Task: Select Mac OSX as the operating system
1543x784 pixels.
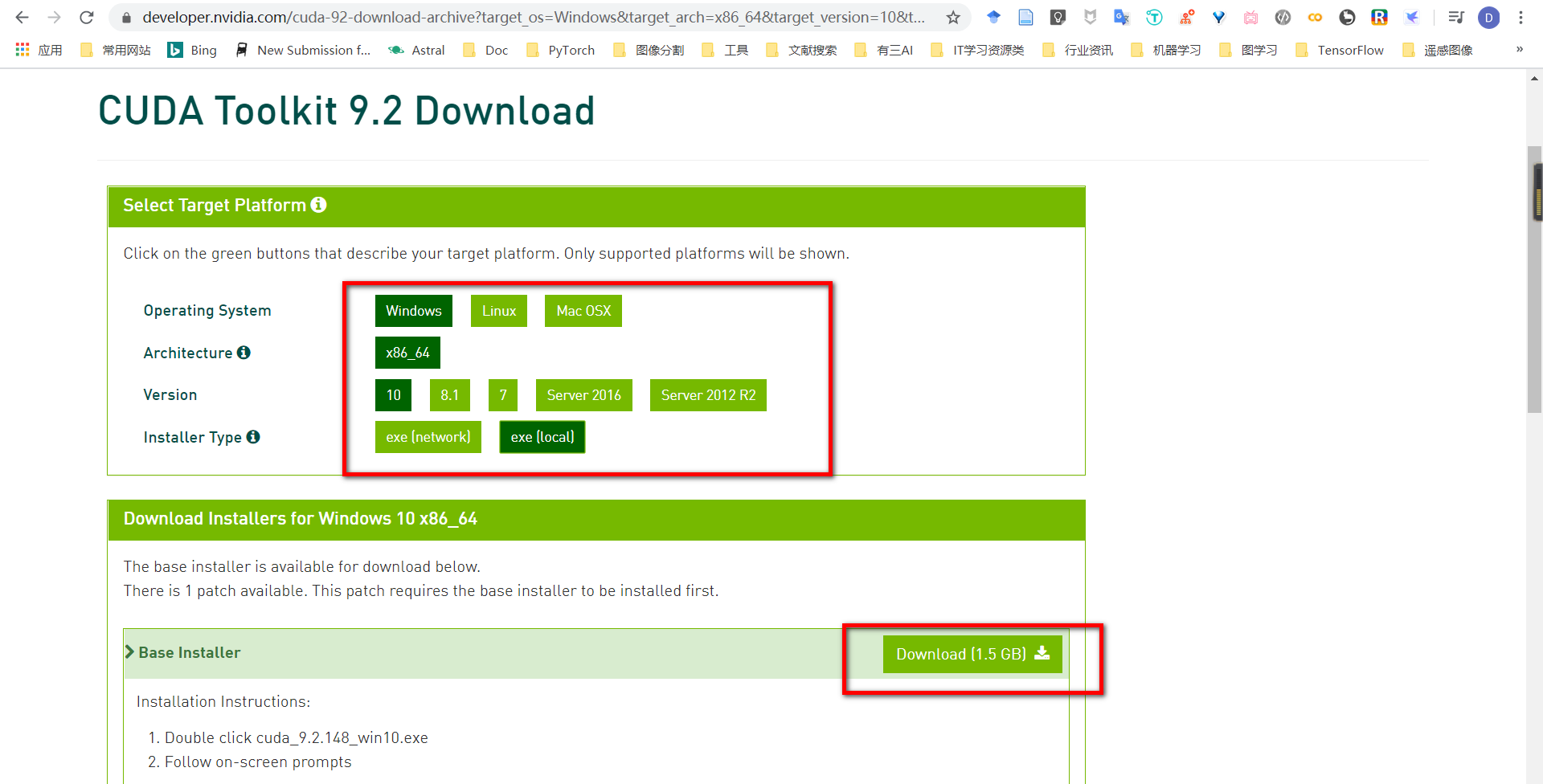Action: pyautogui.click(x=583, y=311)
